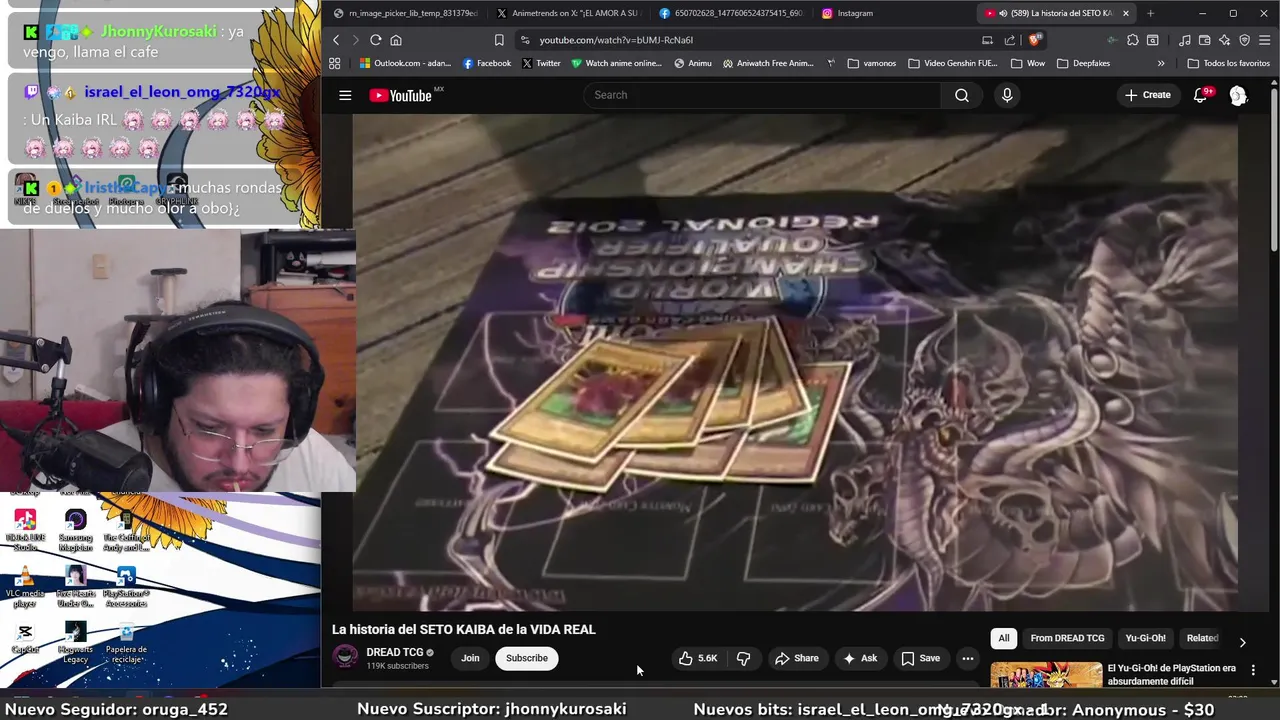
Task: Click the Ask button under the video
Action: click(x=860, y=658)
